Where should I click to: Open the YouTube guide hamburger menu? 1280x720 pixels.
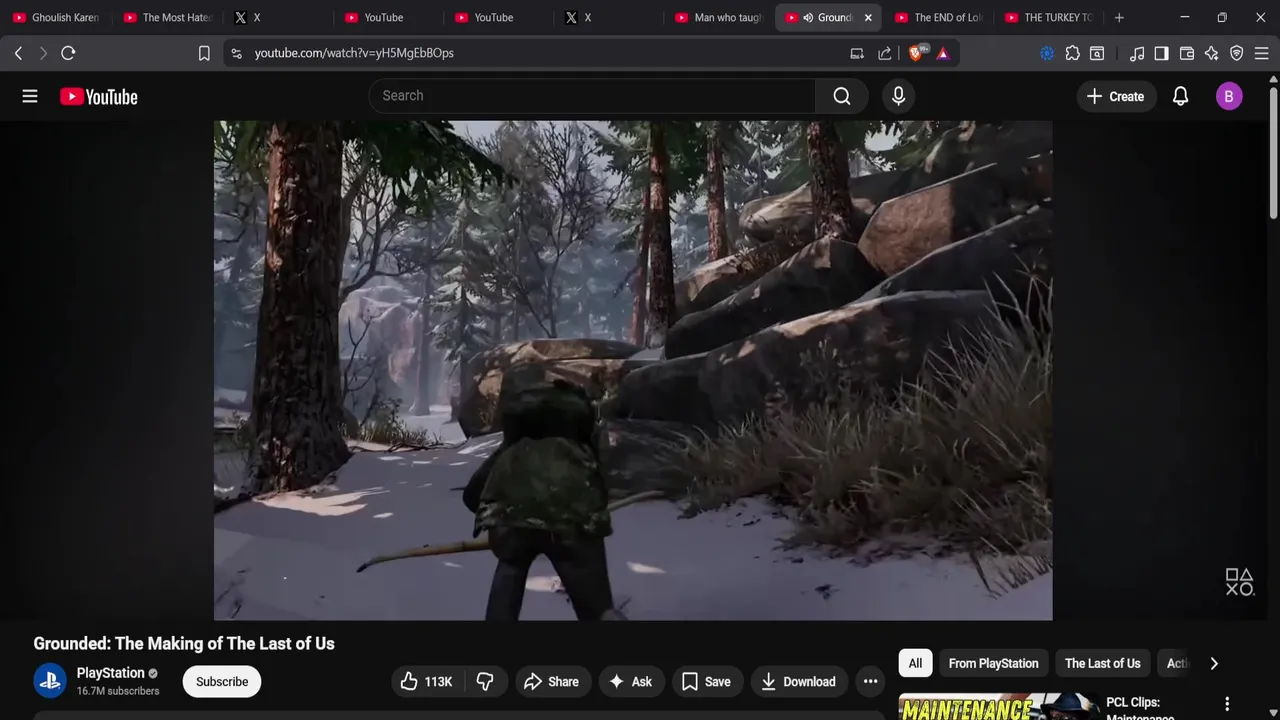[x=30, y=96]
